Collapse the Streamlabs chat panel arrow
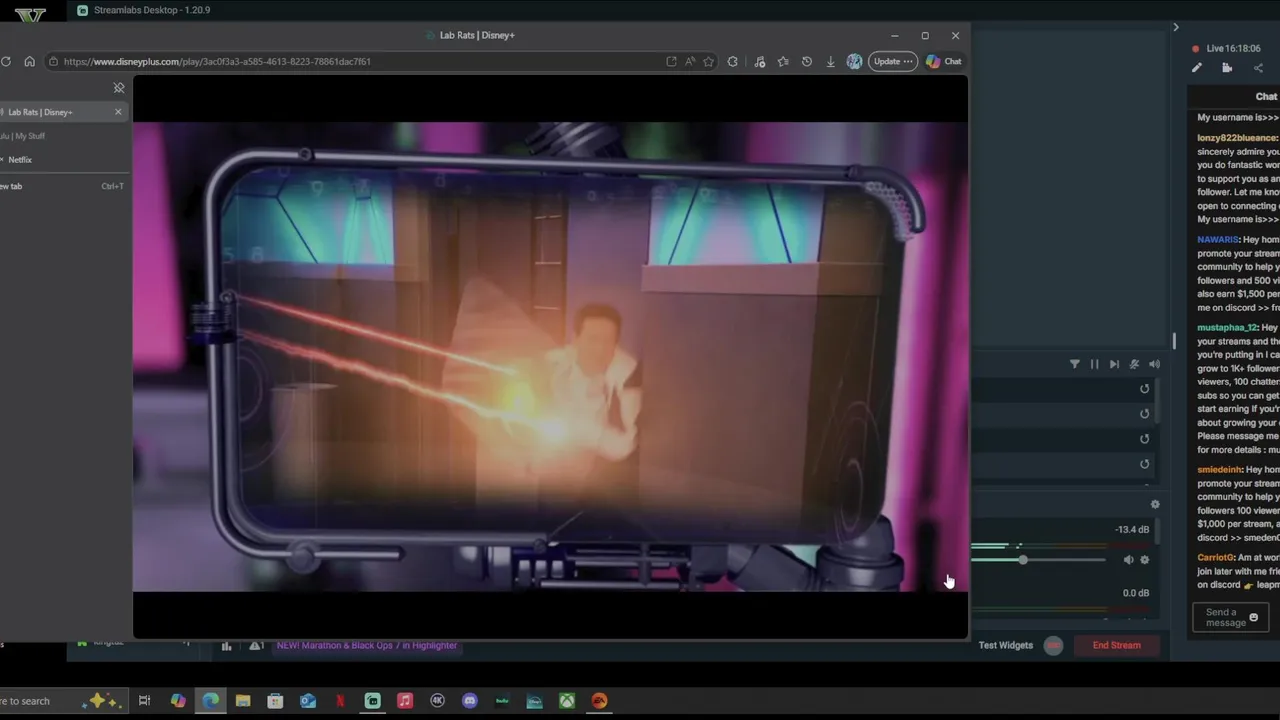 (1176, 27)
